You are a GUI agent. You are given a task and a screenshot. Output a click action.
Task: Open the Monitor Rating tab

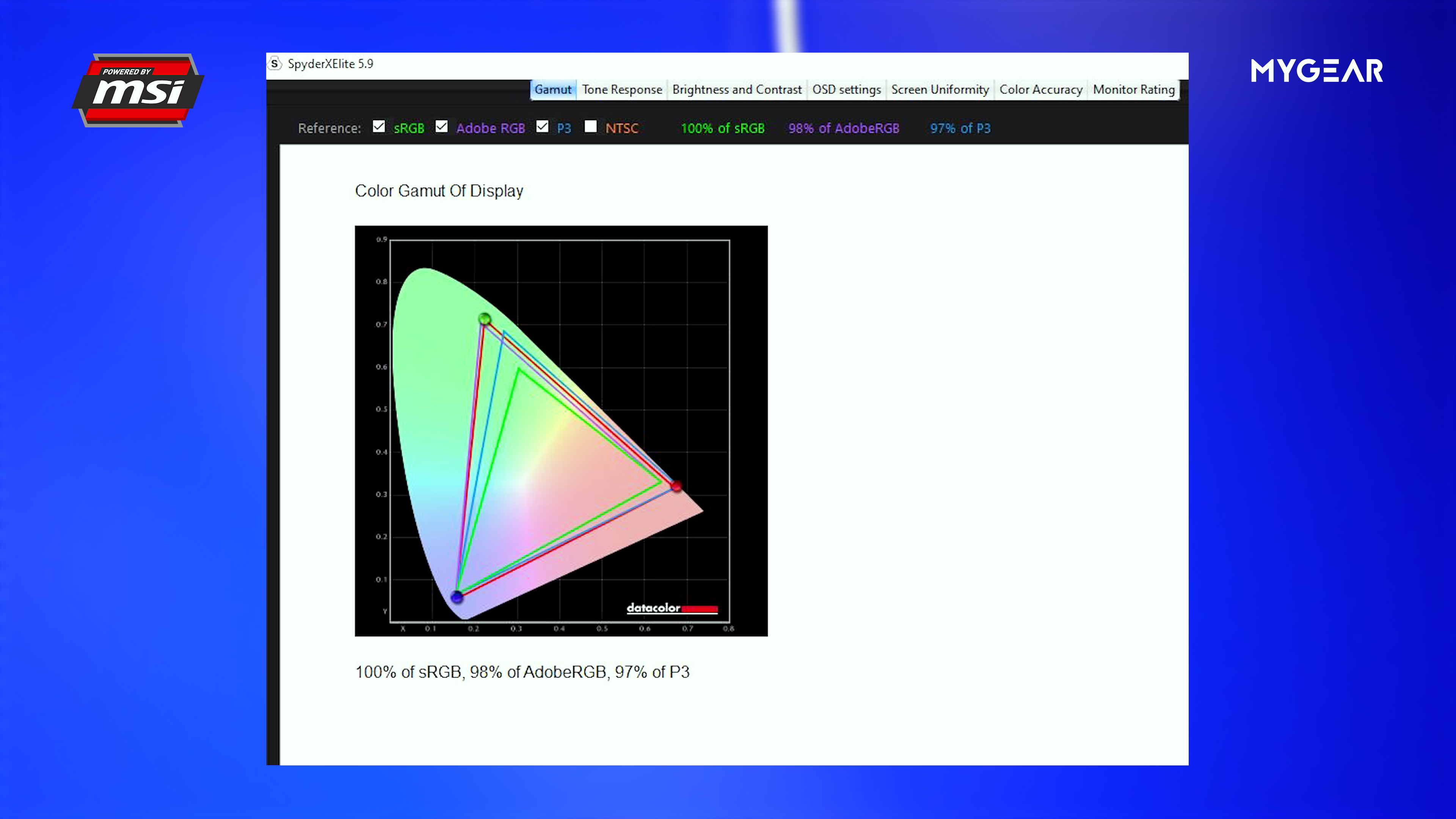pos(1133,89)
